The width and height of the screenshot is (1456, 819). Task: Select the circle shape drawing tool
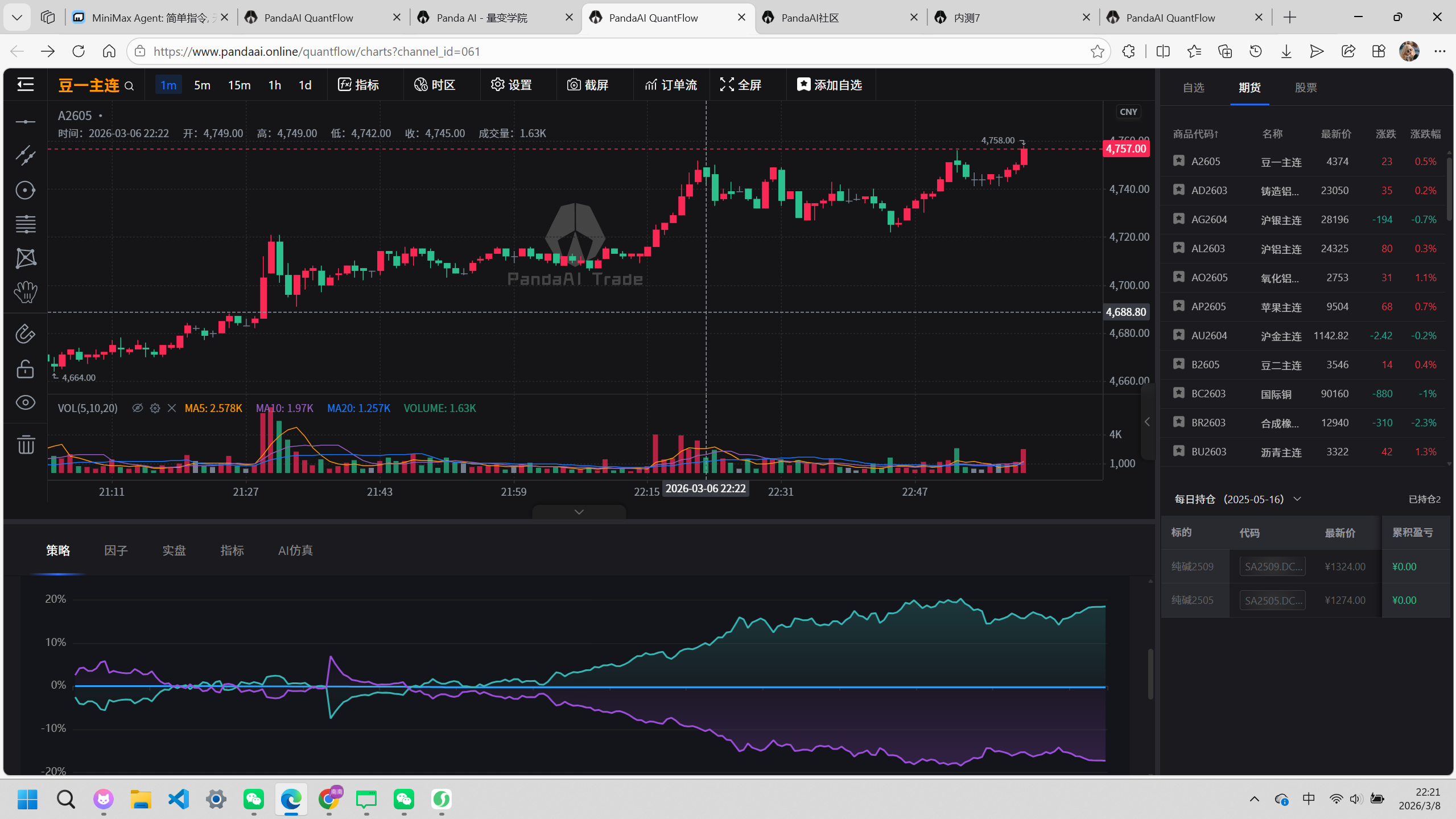(x=26, y=190)
